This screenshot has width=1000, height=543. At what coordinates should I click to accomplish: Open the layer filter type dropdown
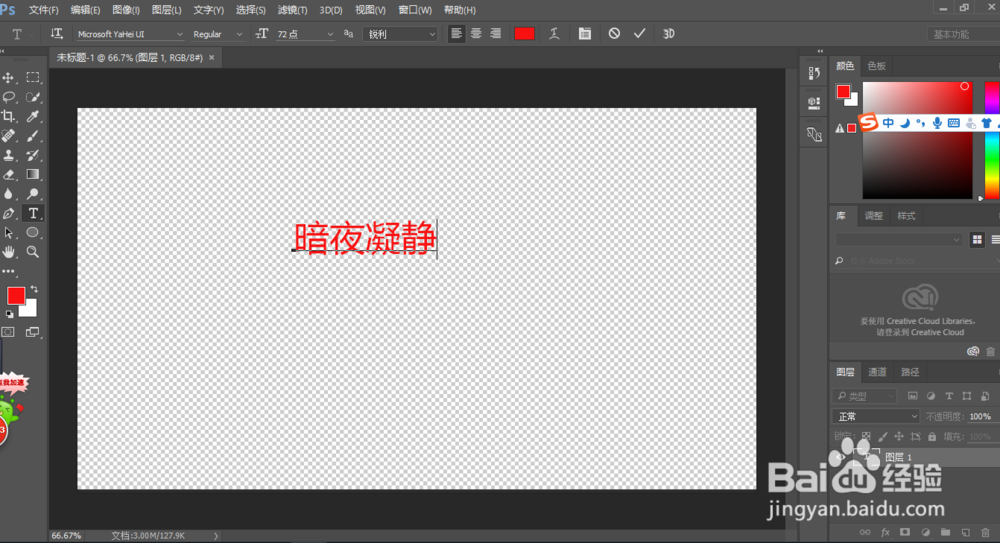tap(865, 396)
